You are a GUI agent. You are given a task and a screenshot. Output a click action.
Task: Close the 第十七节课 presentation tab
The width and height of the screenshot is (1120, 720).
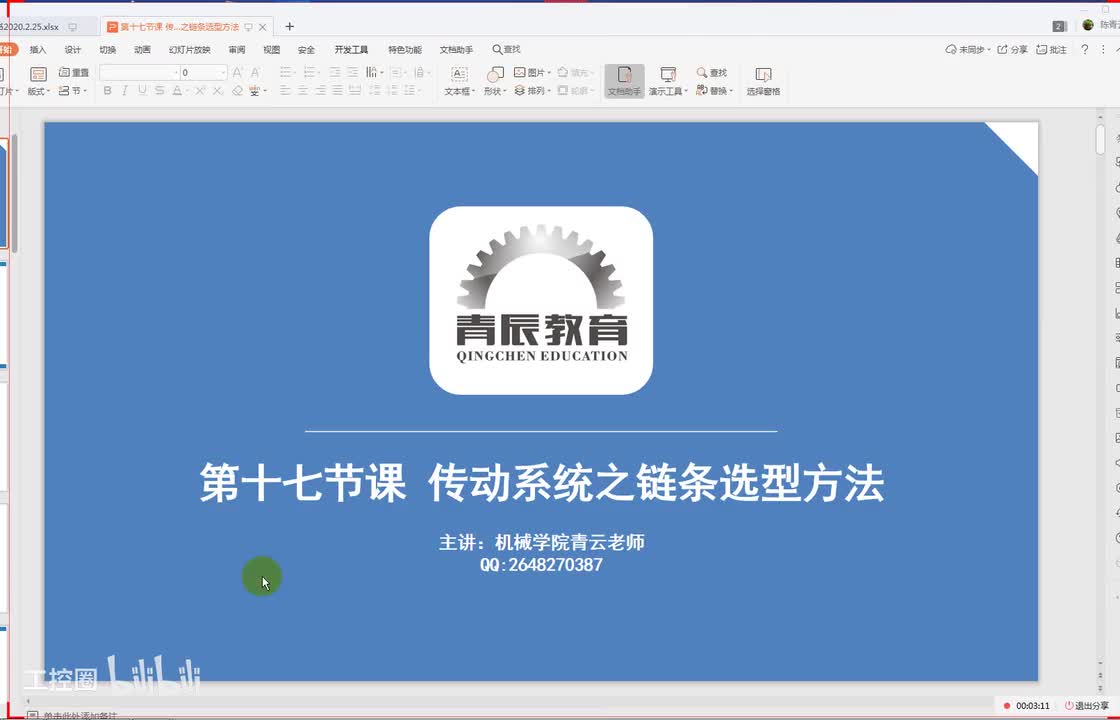click(263, 27)
